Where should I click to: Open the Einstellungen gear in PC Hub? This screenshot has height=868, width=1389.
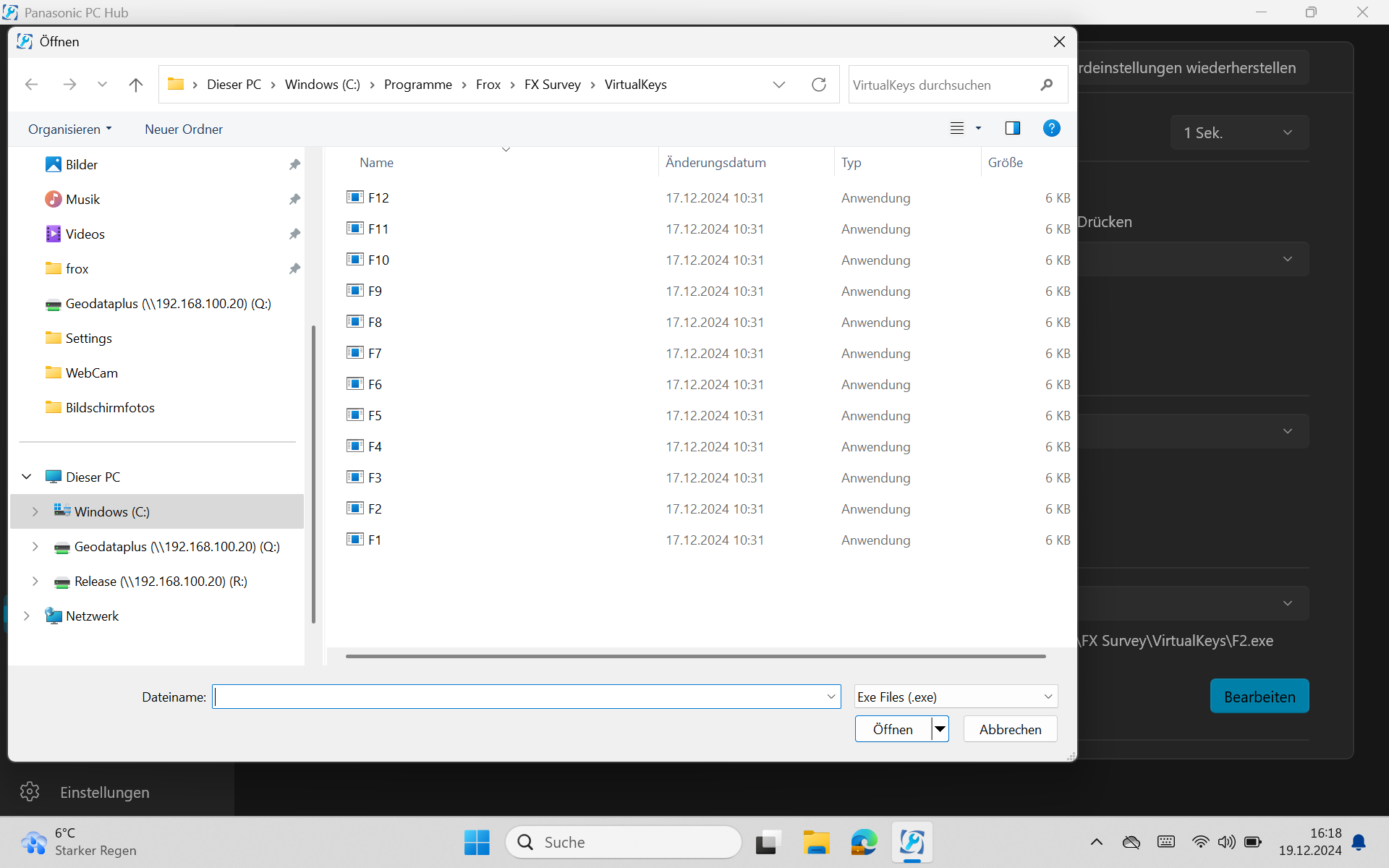pyautogui.click(x=30, y=792)
